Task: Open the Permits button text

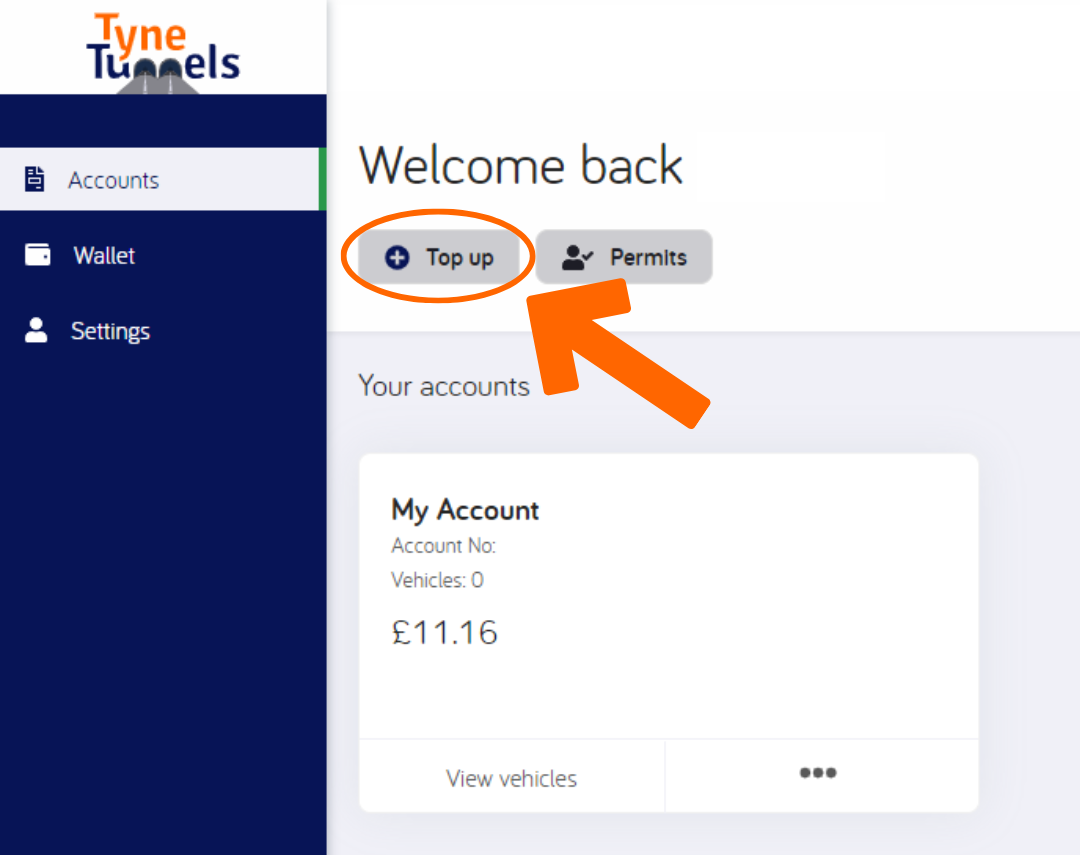Action: [649, 258]
